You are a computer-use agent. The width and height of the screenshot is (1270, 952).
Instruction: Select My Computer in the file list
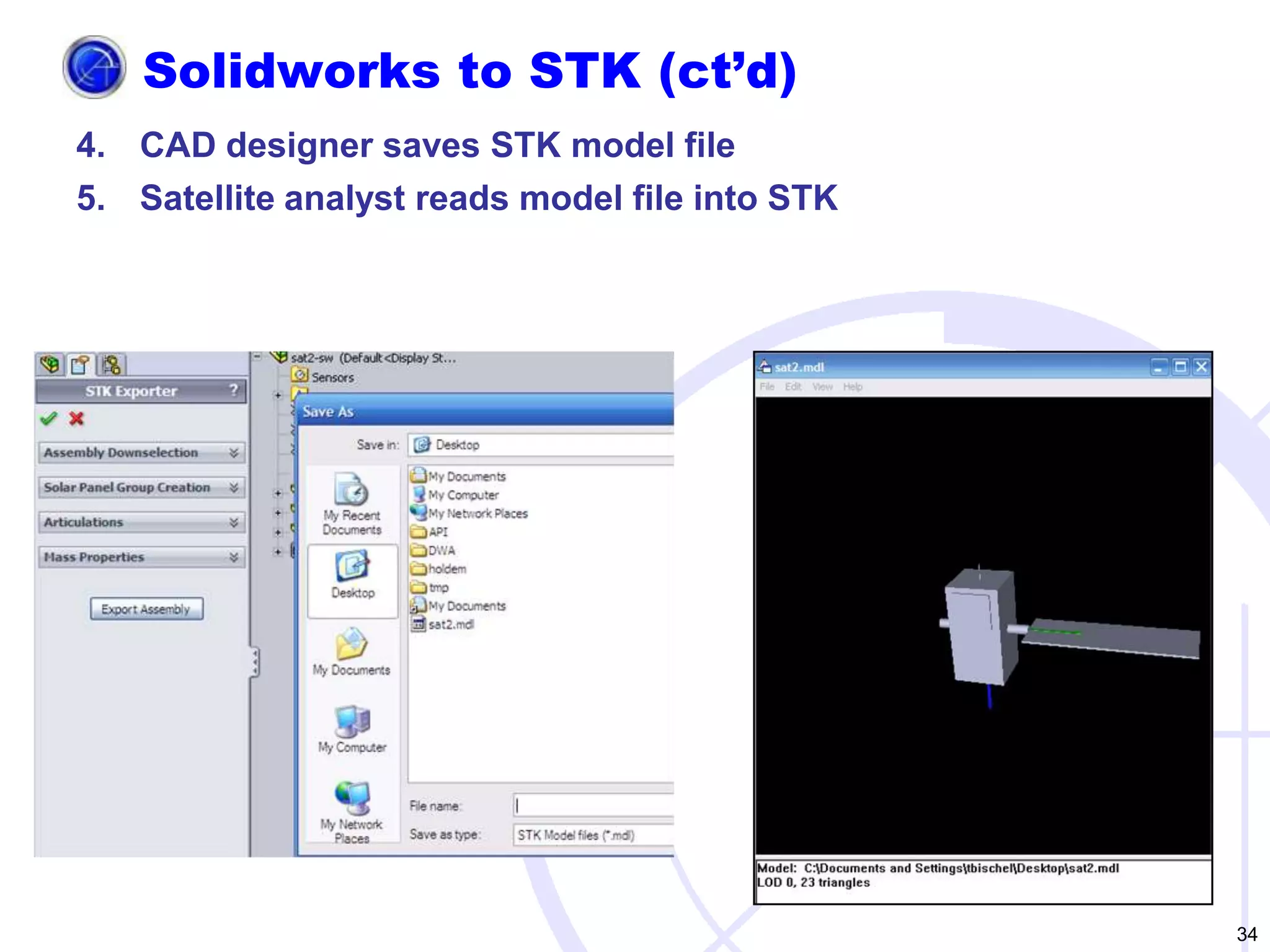455,495
